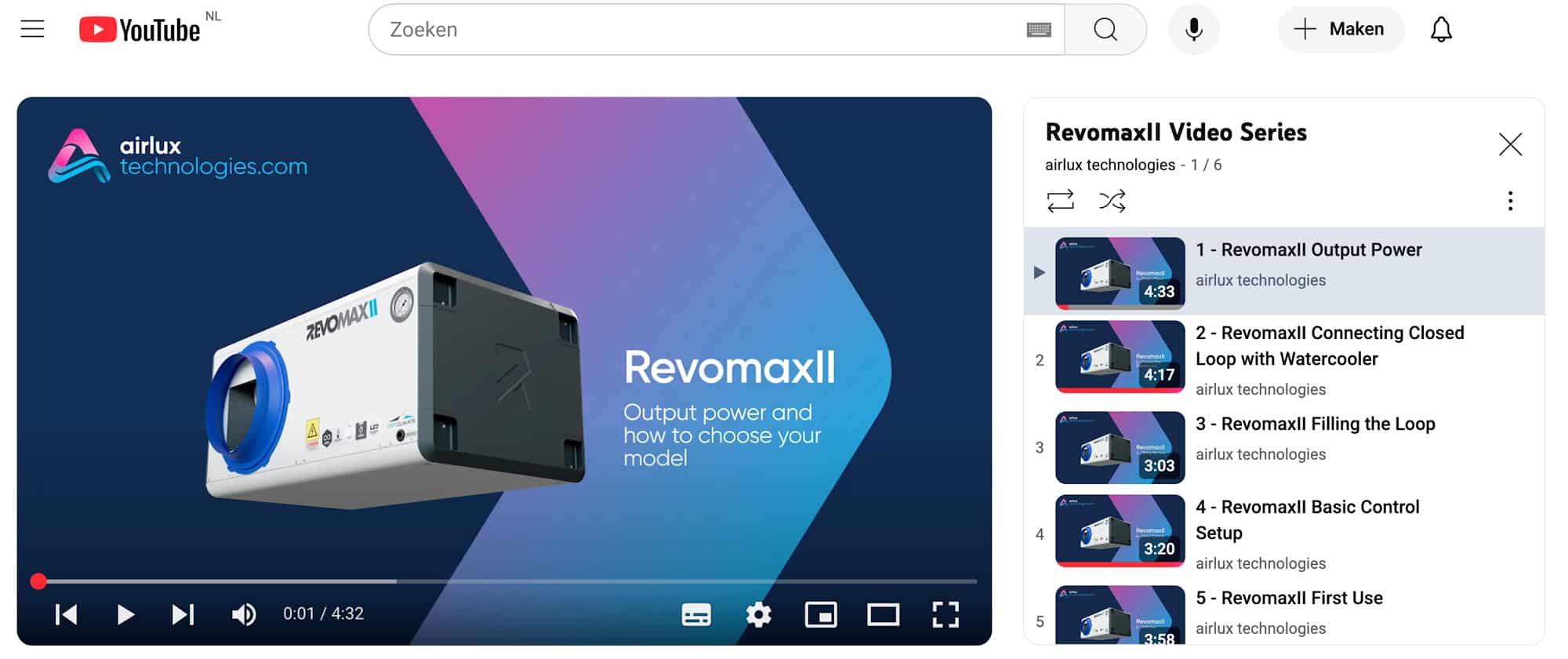The image size is (1568, 659).
Task: Click the YouTube logo home link
Action: coord(140,30)
